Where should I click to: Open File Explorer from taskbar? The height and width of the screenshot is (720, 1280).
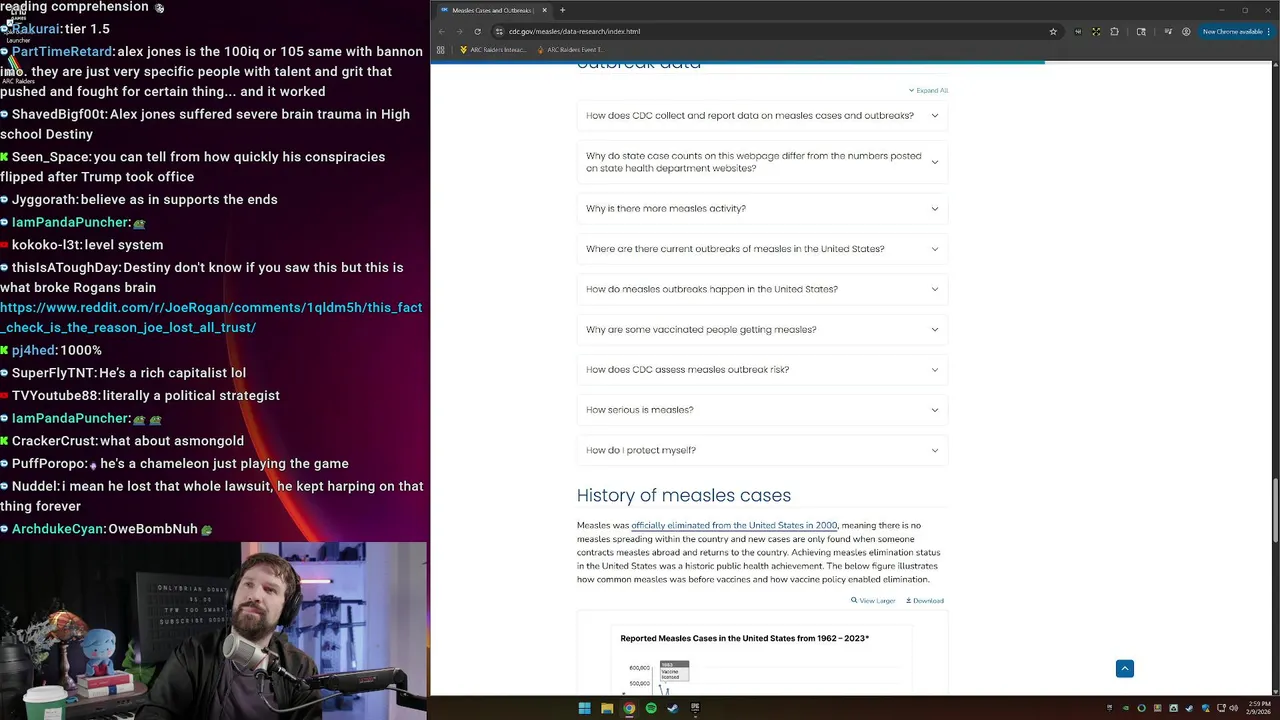[607, 708]
